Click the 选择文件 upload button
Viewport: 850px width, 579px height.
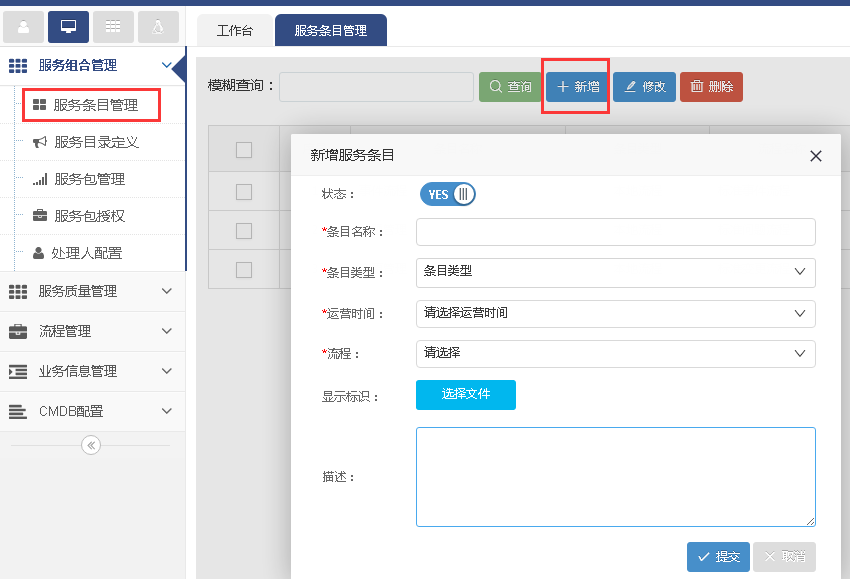465,395
